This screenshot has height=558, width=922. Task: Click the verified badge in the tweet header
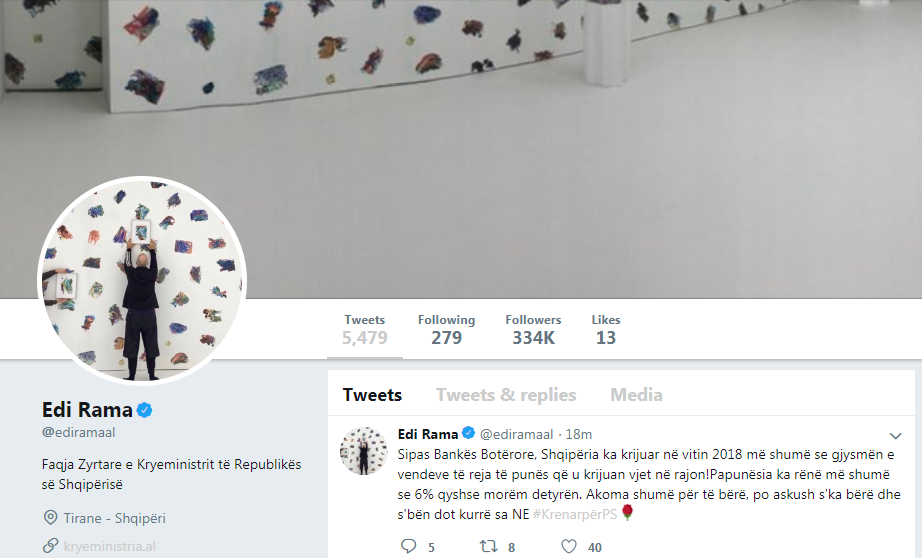(x=468, y=433)
